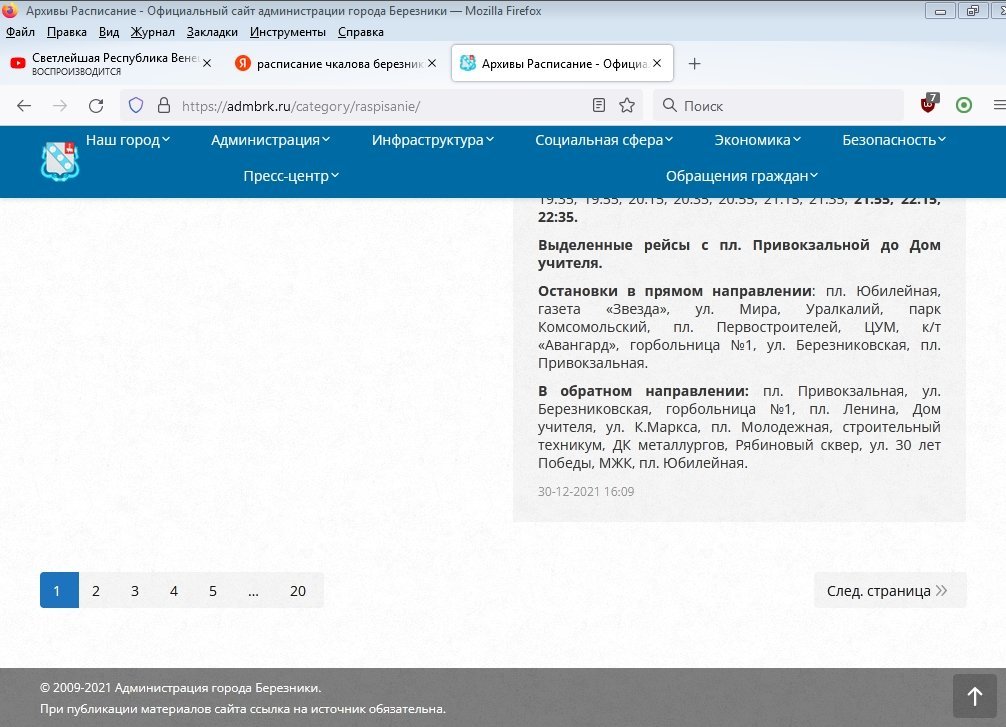Image resolution: width=1006 pixels, height=727 pixels.
Task: Click the Berezniki city crest logo
Action: pos(59,160)
